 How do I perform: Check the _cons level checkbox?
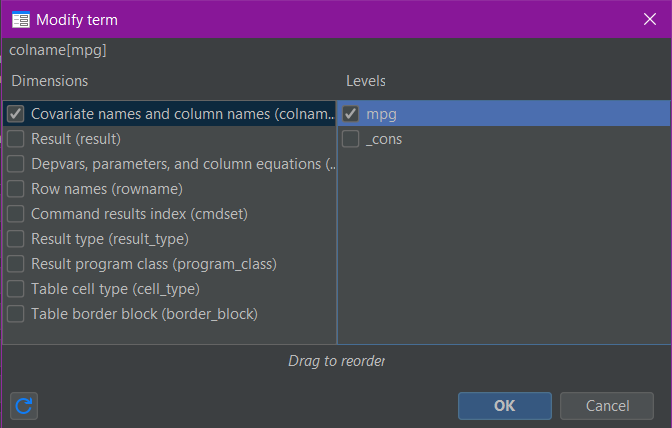point(351,139)
